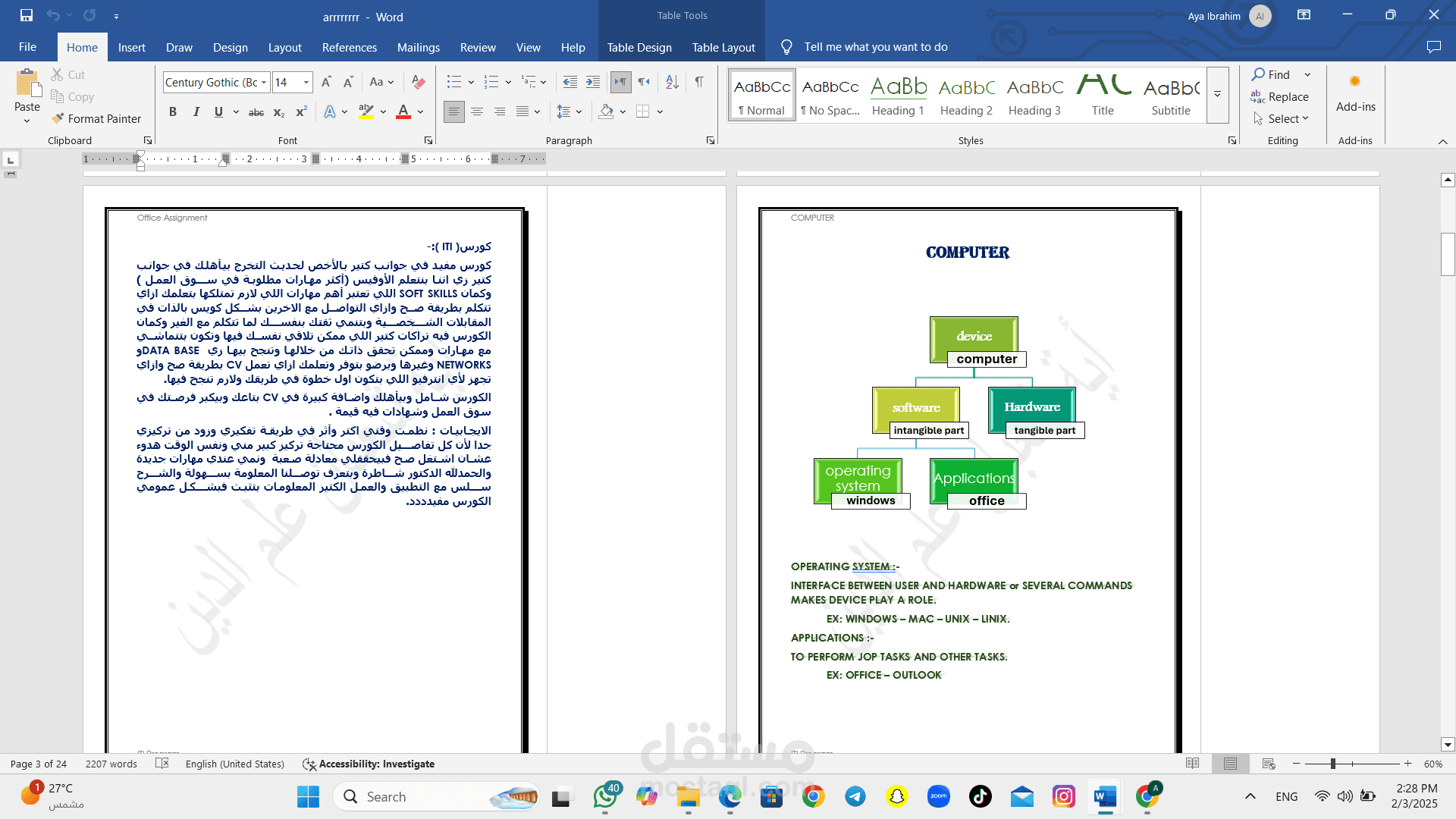1456x819 pixels.
Task: Apply superscript formatting
Action: coord(301,112)
